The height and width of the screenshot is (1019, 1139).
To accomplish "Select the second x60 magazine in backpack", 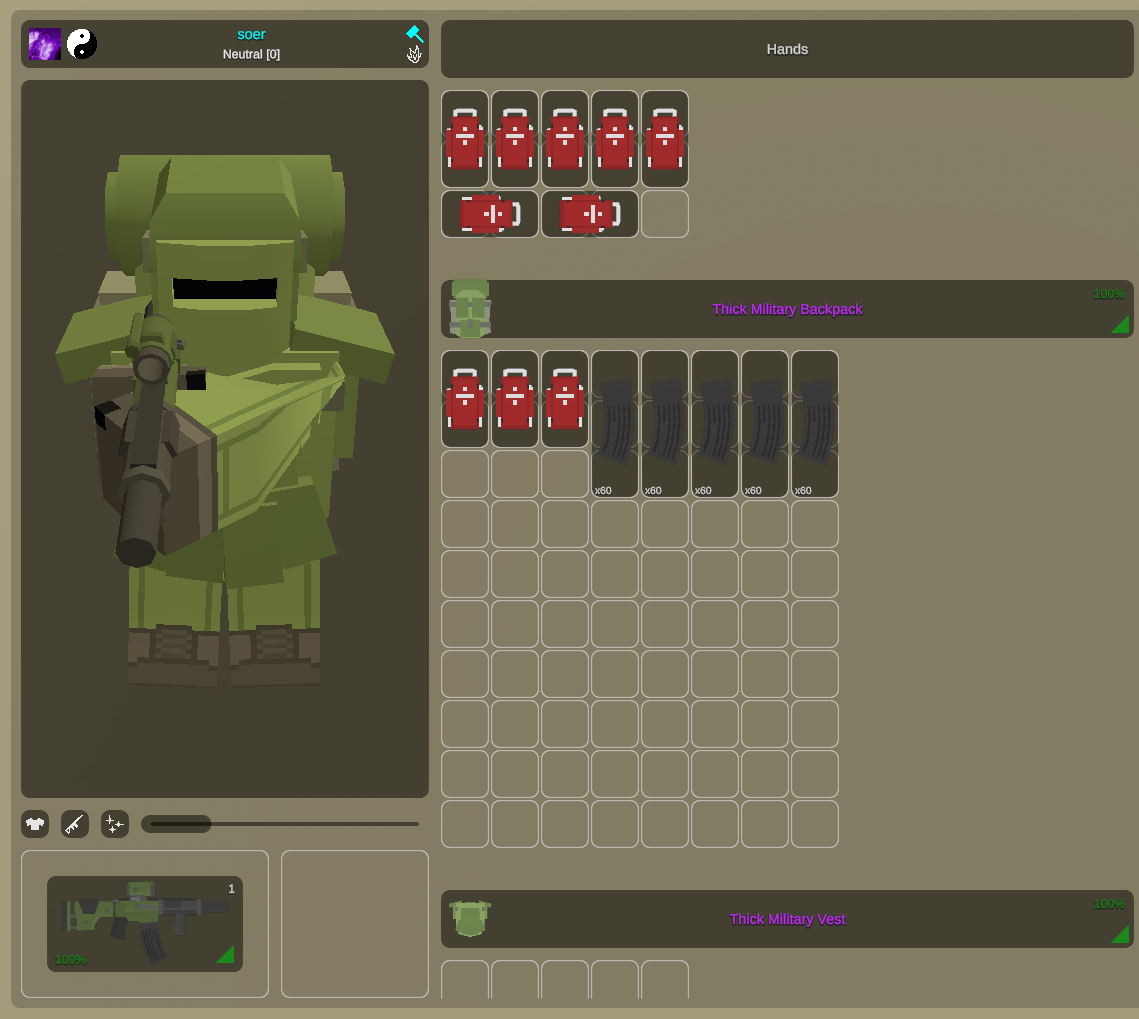I will pyautogui.click(x=665, y=424).
